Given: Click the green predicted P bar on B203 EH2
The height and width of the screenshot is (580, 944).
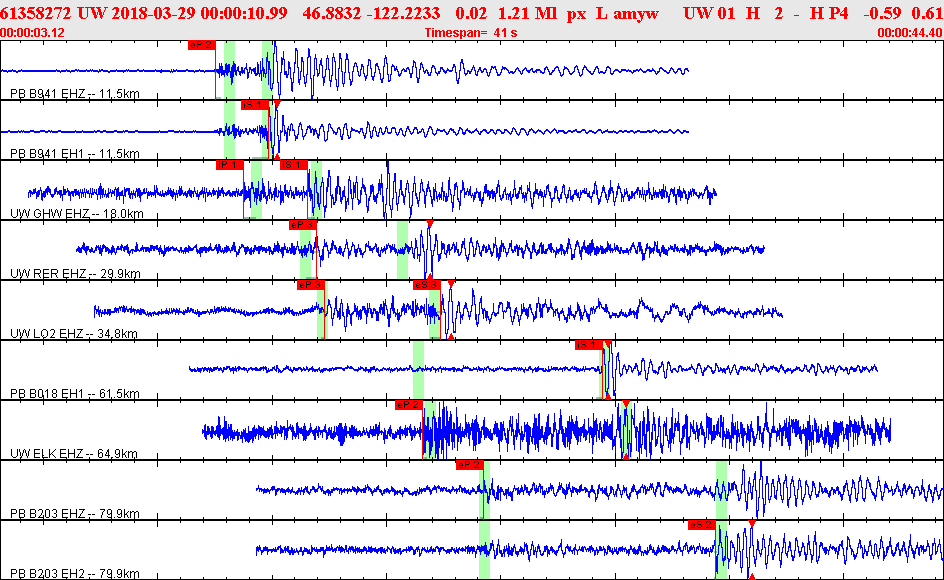Looking at the screenshot, I should [x=484, y=550].
